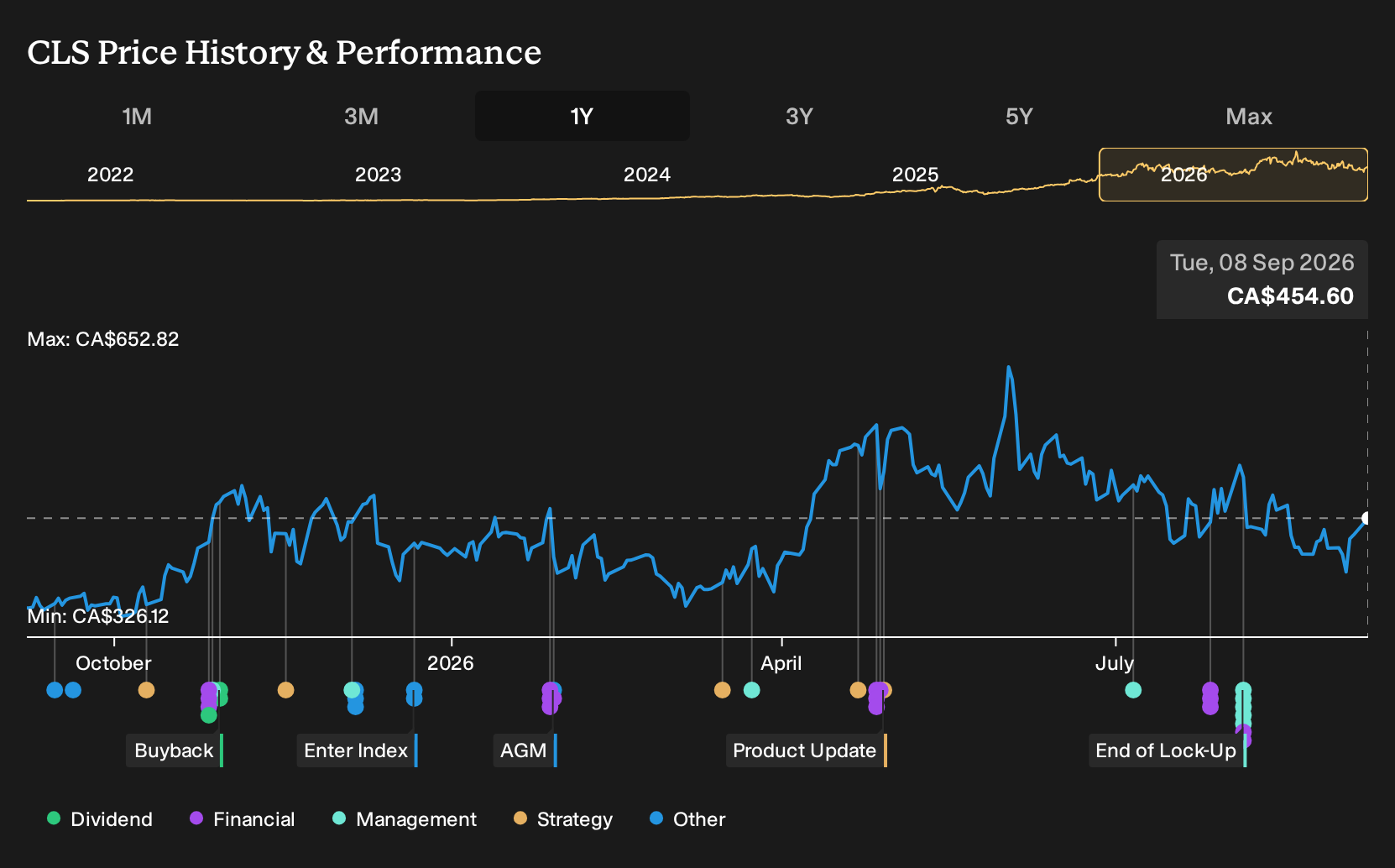Click the highlighted 2026 range selector in overview

point(1233,175)
